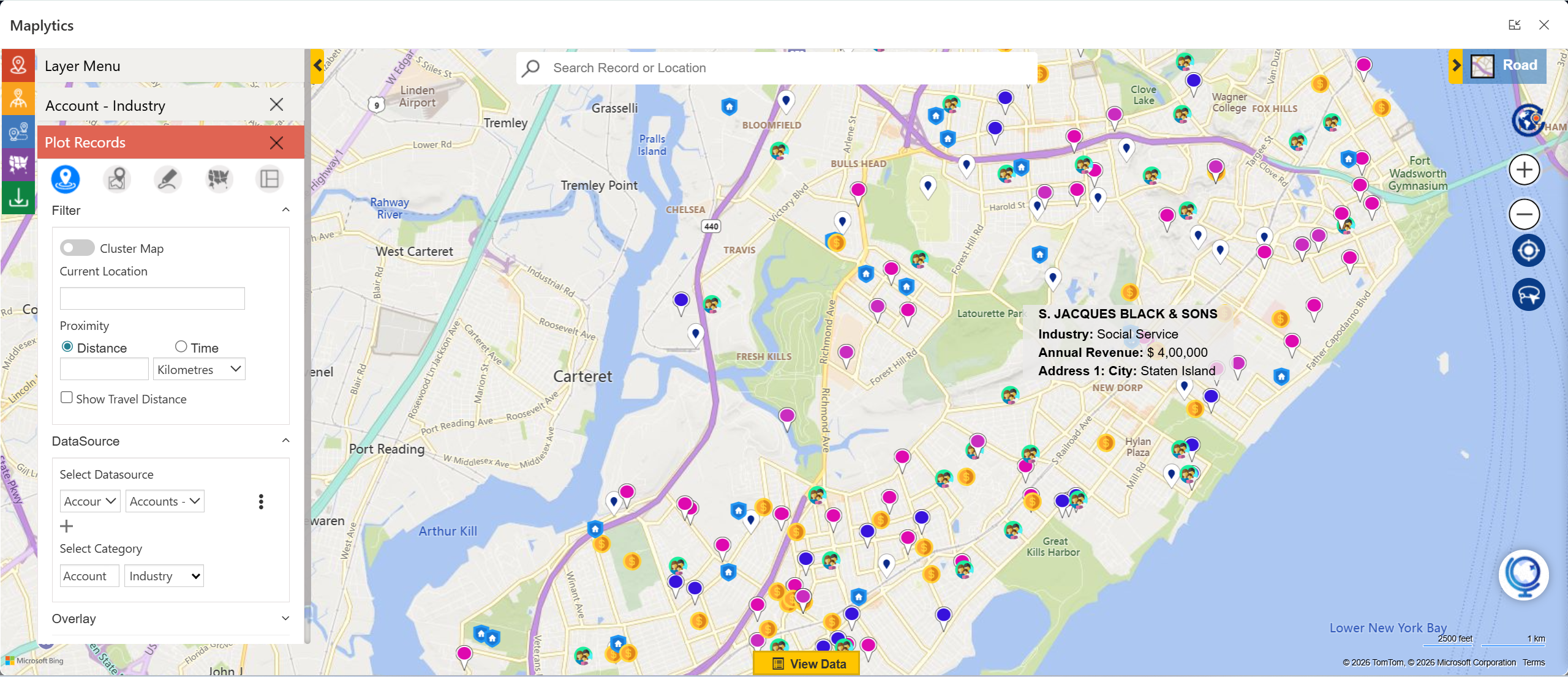Open the download icon in left sidebar

18,197
